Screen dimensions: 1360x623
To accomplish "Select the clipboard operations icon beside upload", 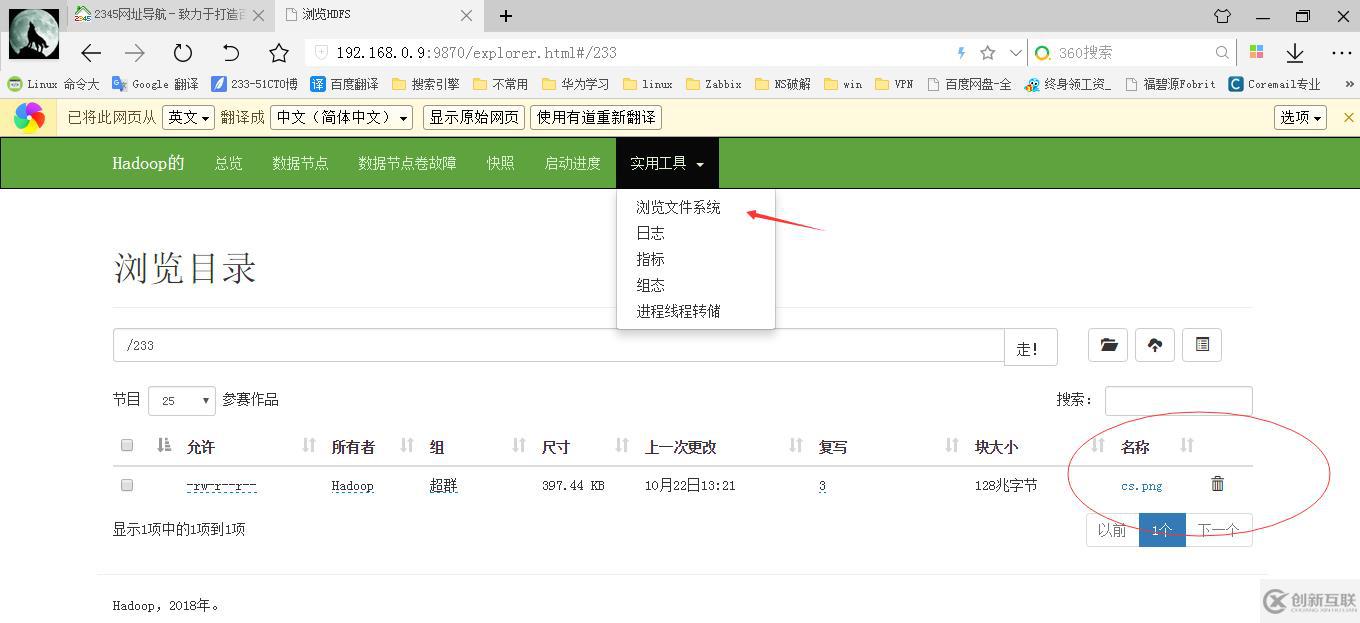I will [1201, 345].
